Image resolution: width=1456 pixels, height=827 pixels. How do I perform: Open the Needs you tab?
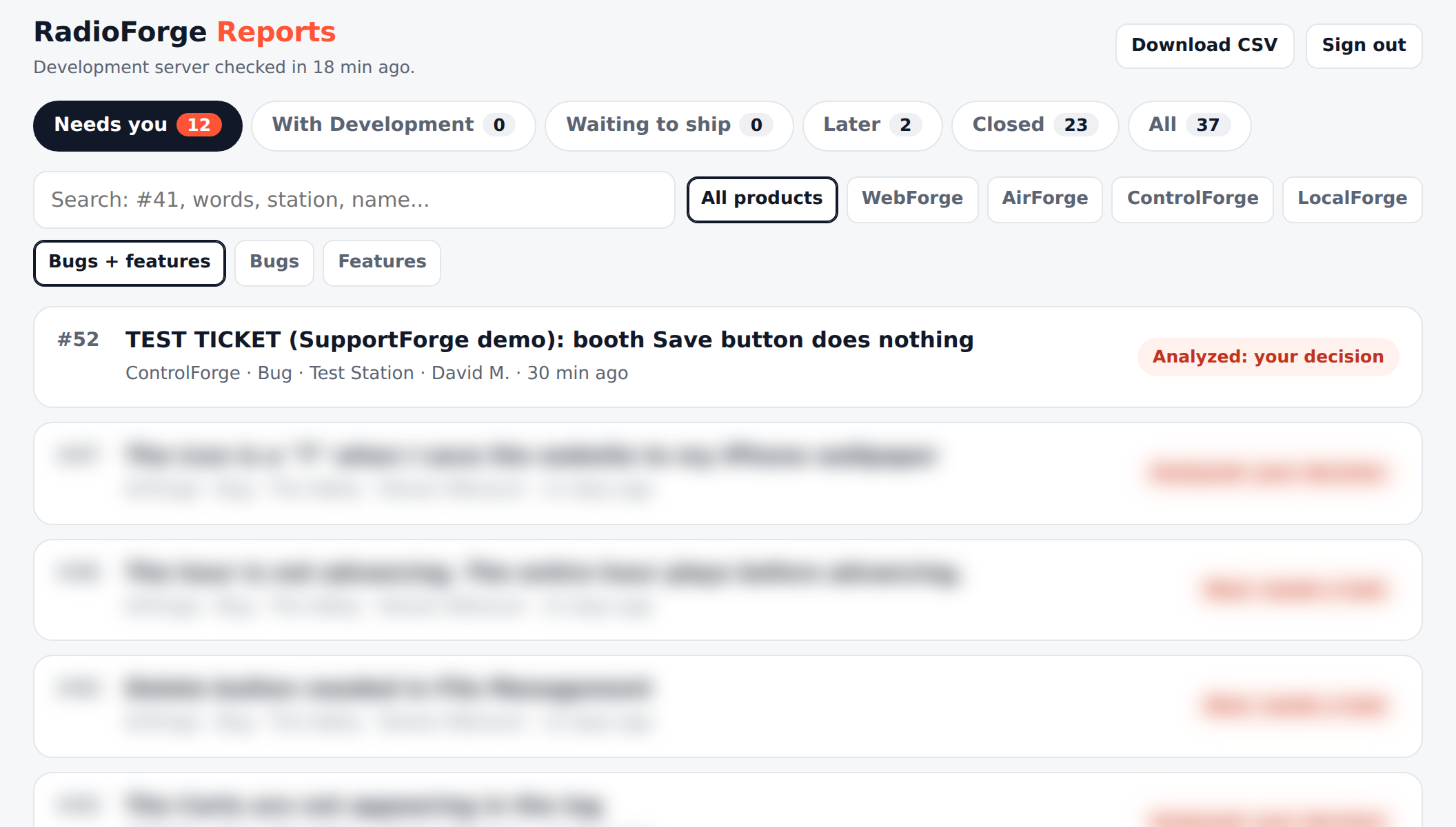tap(137, 125)
